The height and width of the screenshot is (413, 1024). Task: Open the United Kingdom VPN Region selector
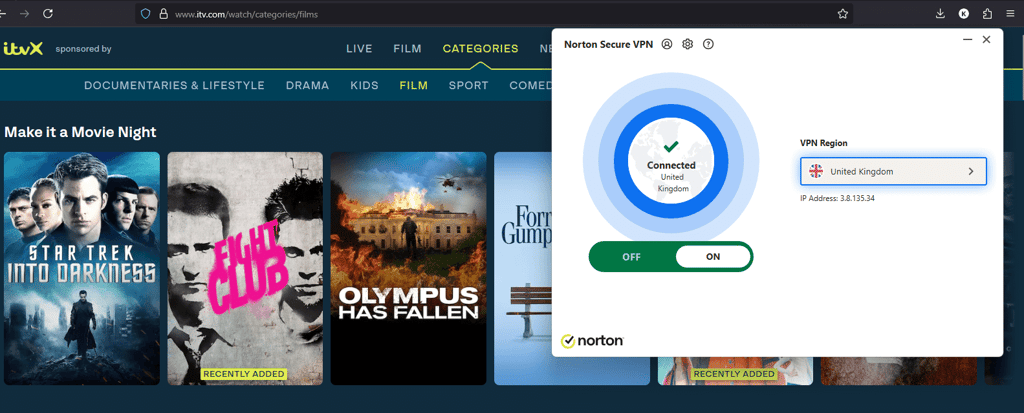pyautogui.click(x=893, y=171)
